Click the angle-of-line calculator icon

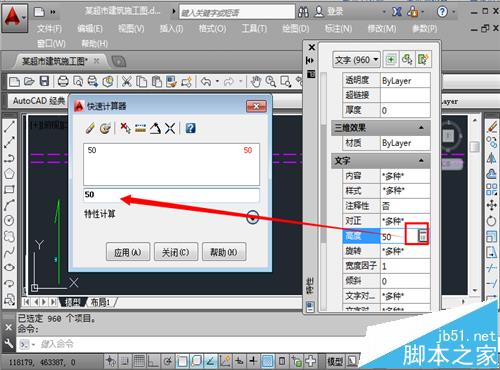click(x=155, y=128)
